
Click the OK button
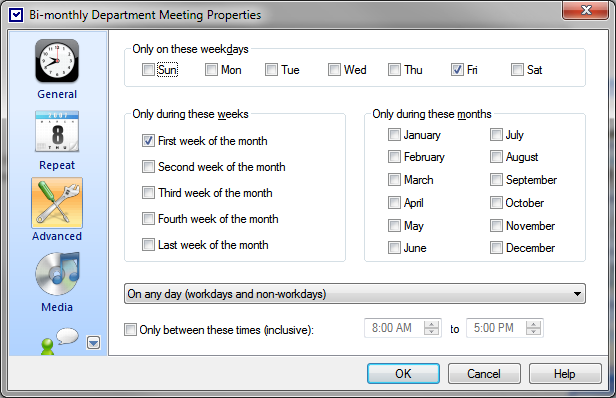(x=403, y=373)
